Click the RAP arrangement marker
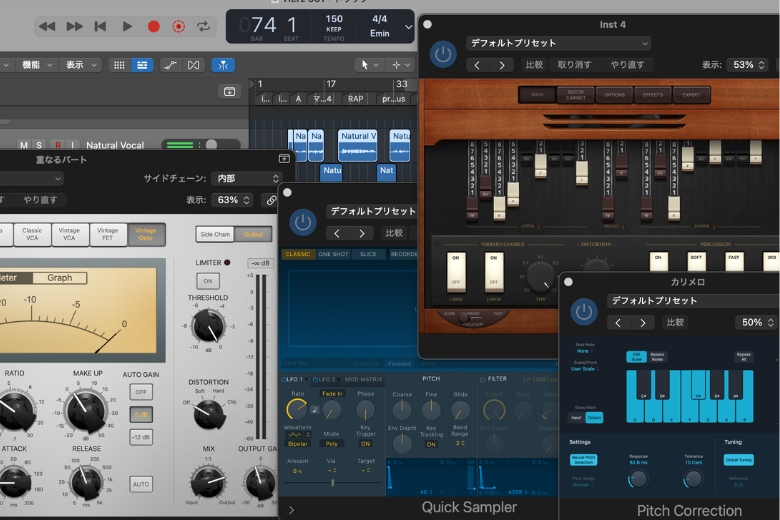780x520 pixels. pos(355,99)
